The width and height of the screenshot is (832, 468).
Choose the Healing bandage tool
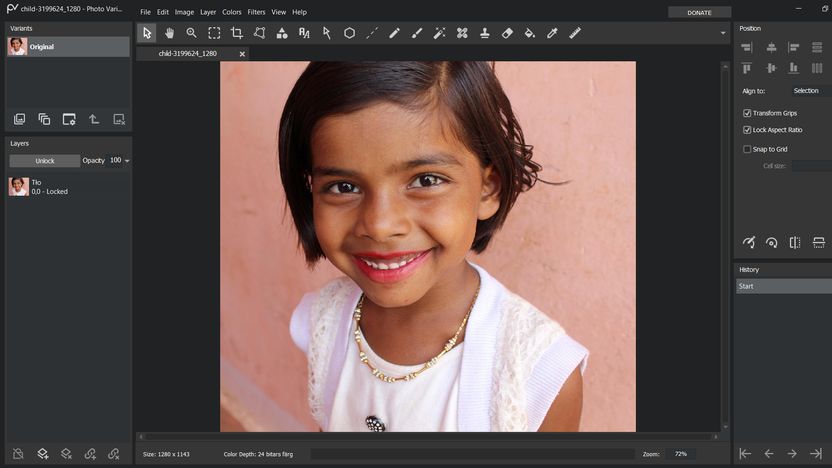coord(462,33)
